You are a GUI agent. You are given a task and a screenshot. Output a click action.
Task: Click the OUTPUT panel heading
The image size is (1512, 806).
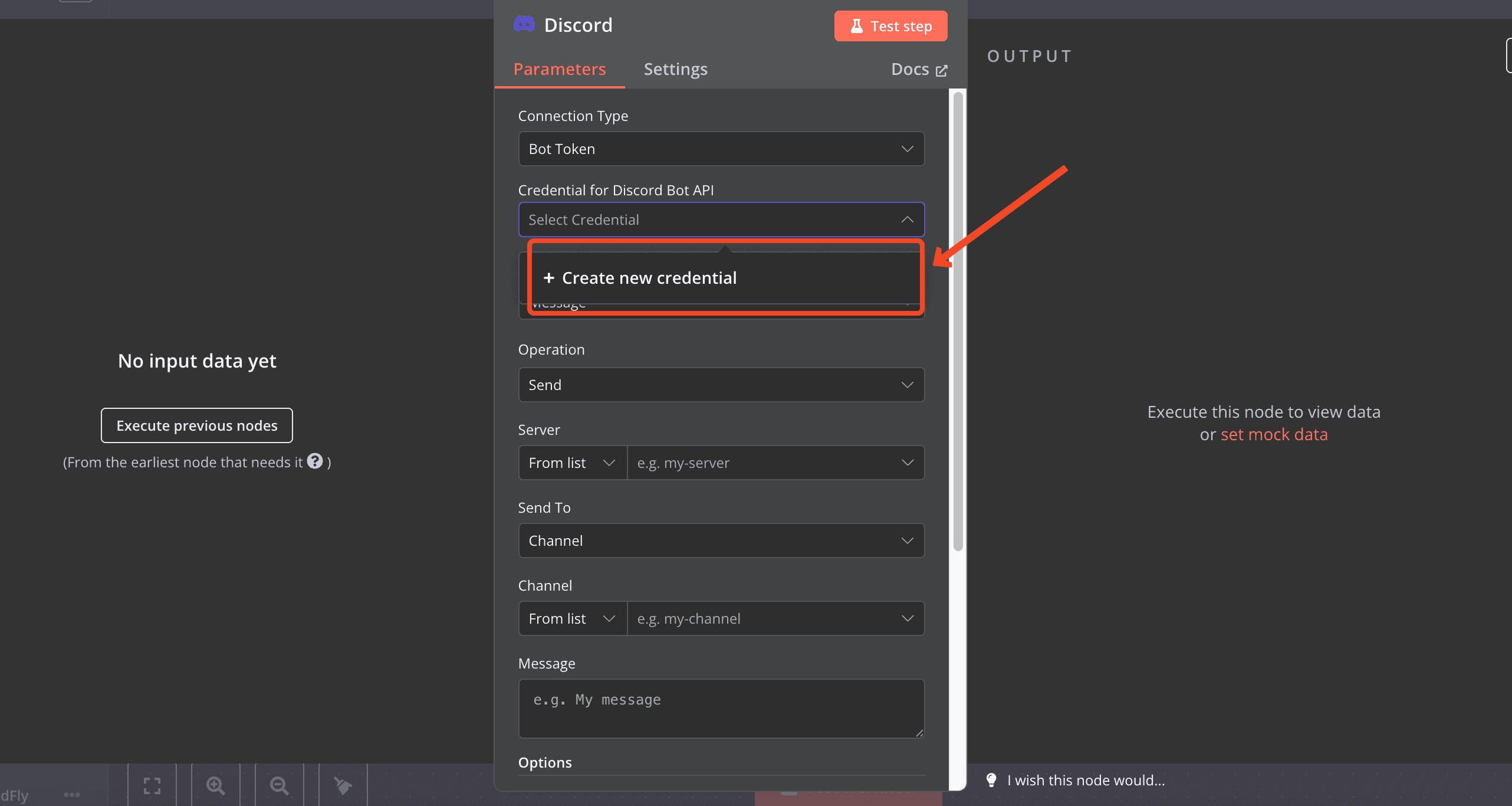(1030, 56)
